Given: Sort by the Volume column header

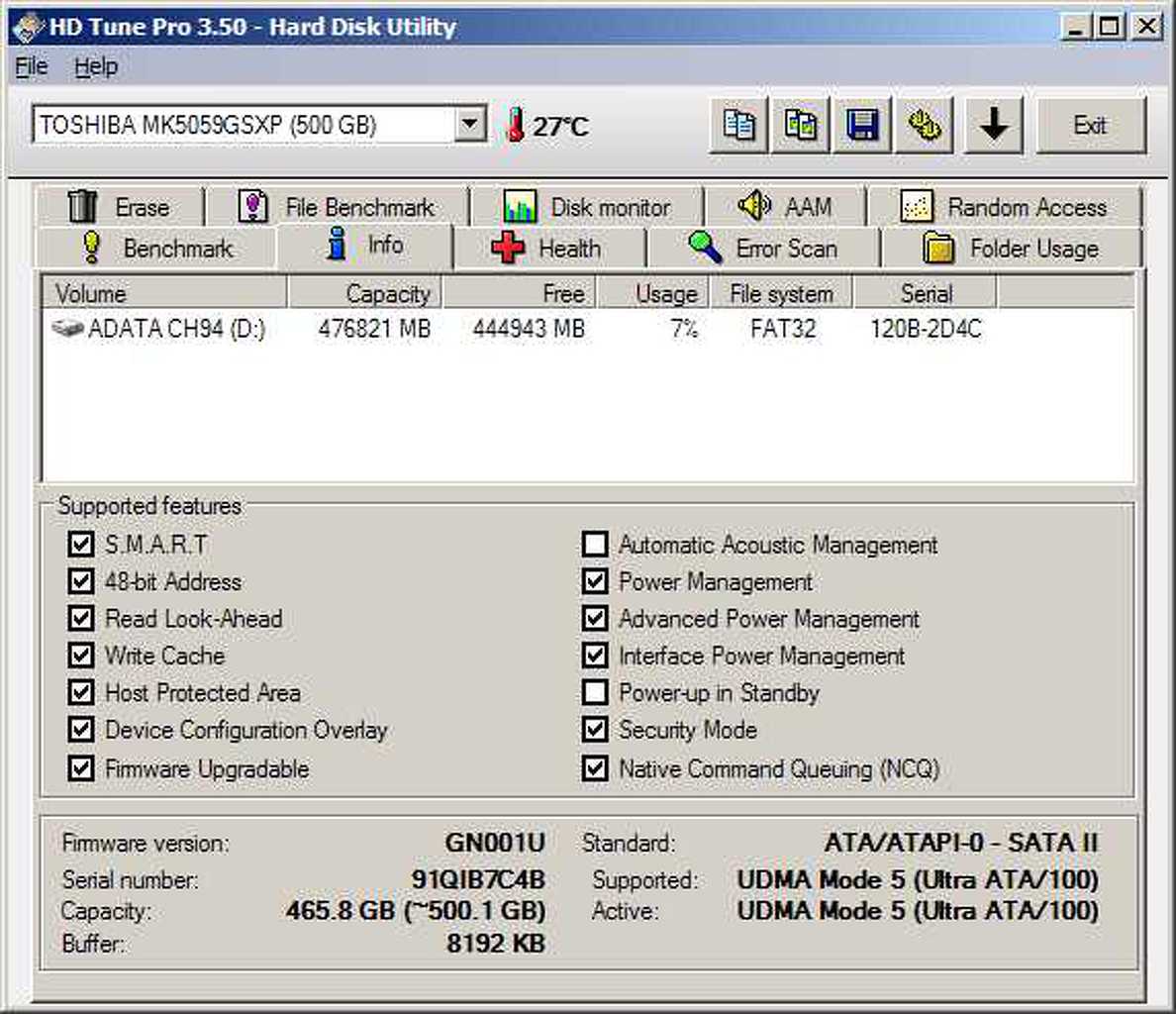Looking at the screenshot, I should point(164,293).
